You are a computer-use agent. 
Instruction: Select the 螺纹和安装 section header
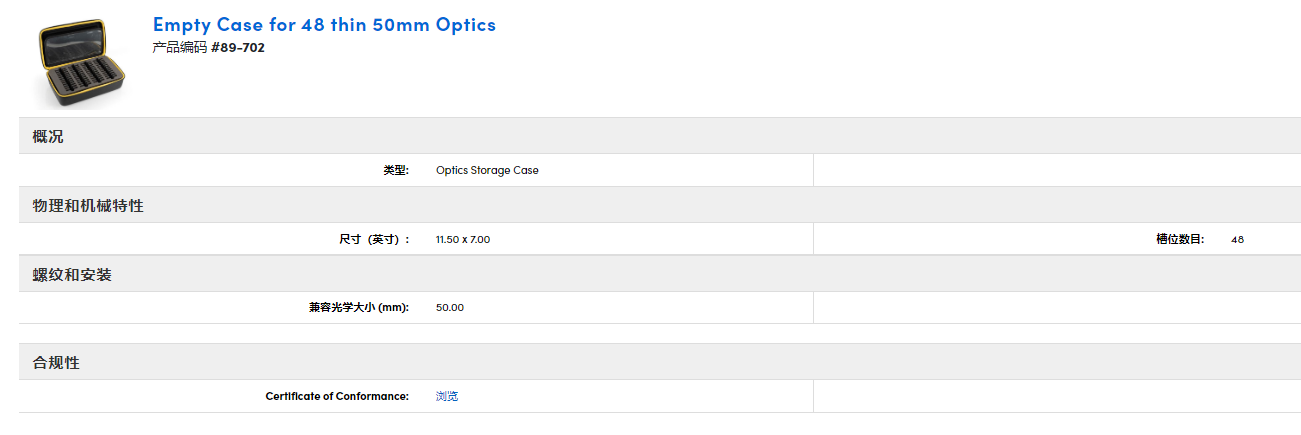click(72, 274)
